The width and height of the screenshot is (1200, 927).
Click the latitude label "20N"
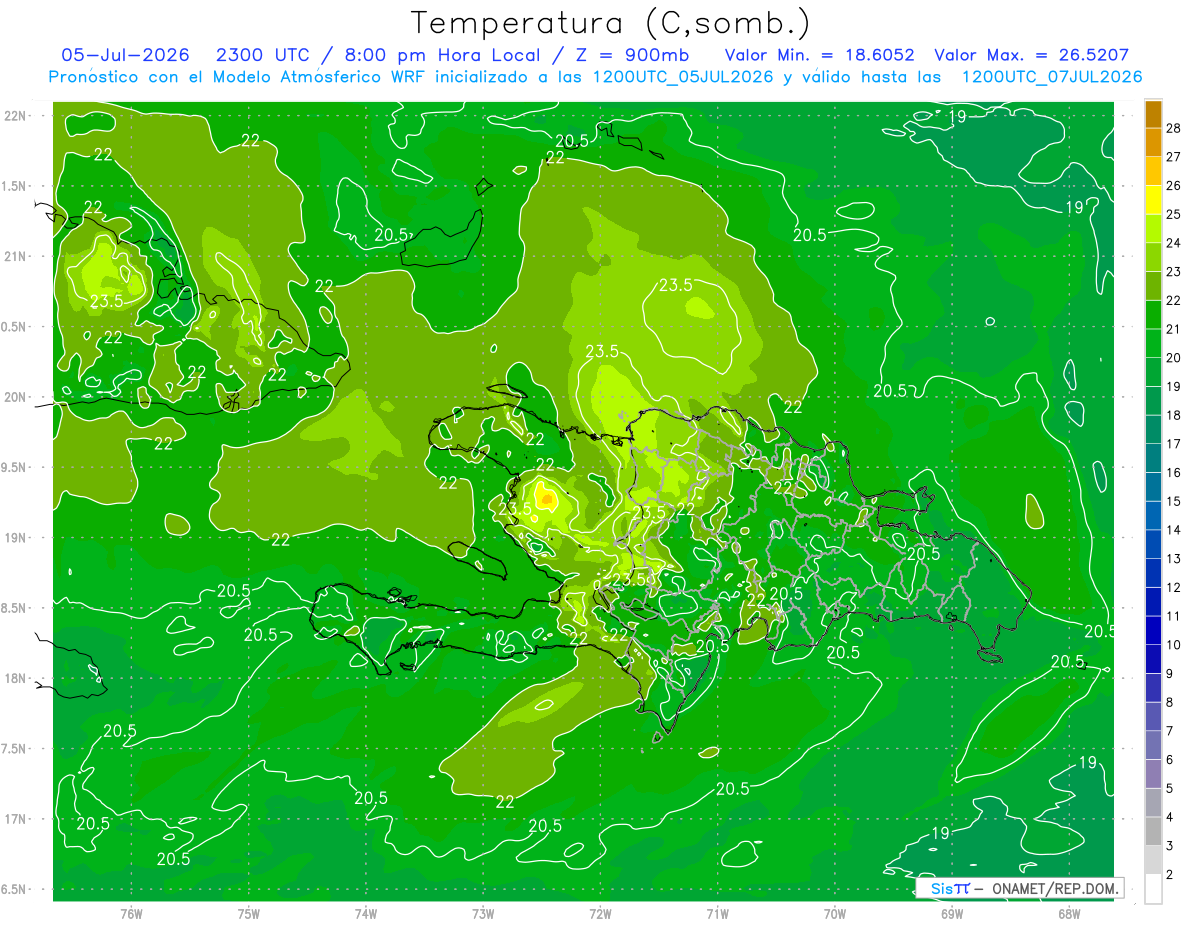15,398
